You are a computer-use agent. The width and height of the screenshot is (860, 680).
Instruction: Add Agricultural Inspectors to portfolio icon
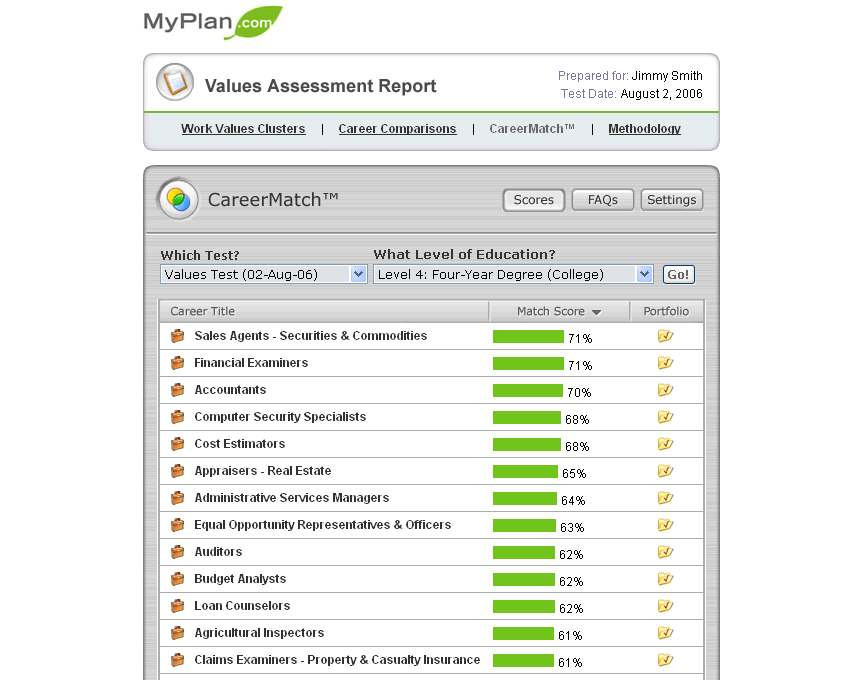pyautogui.click(x=665, y=633)
